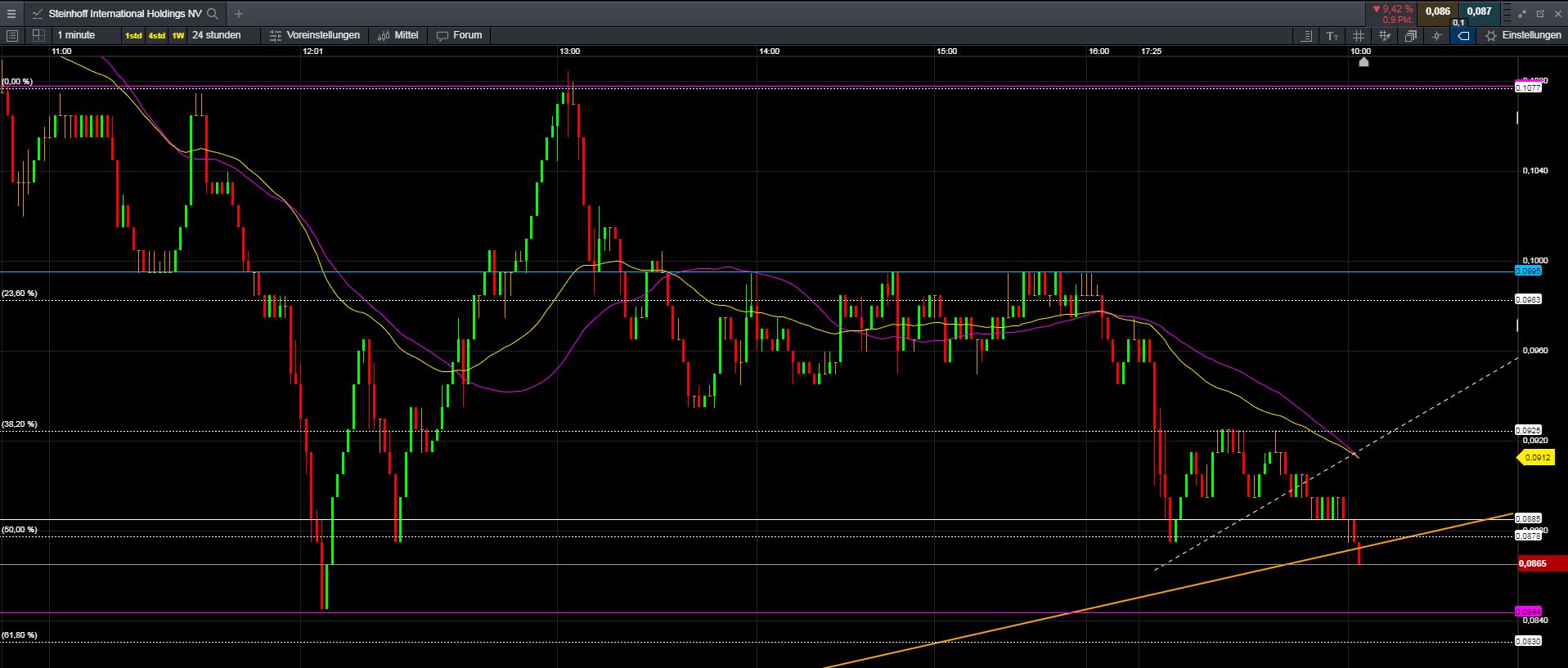Click the (61,80 %) Fibonacci label
1568x668 pixels.
tap(20, 635)
